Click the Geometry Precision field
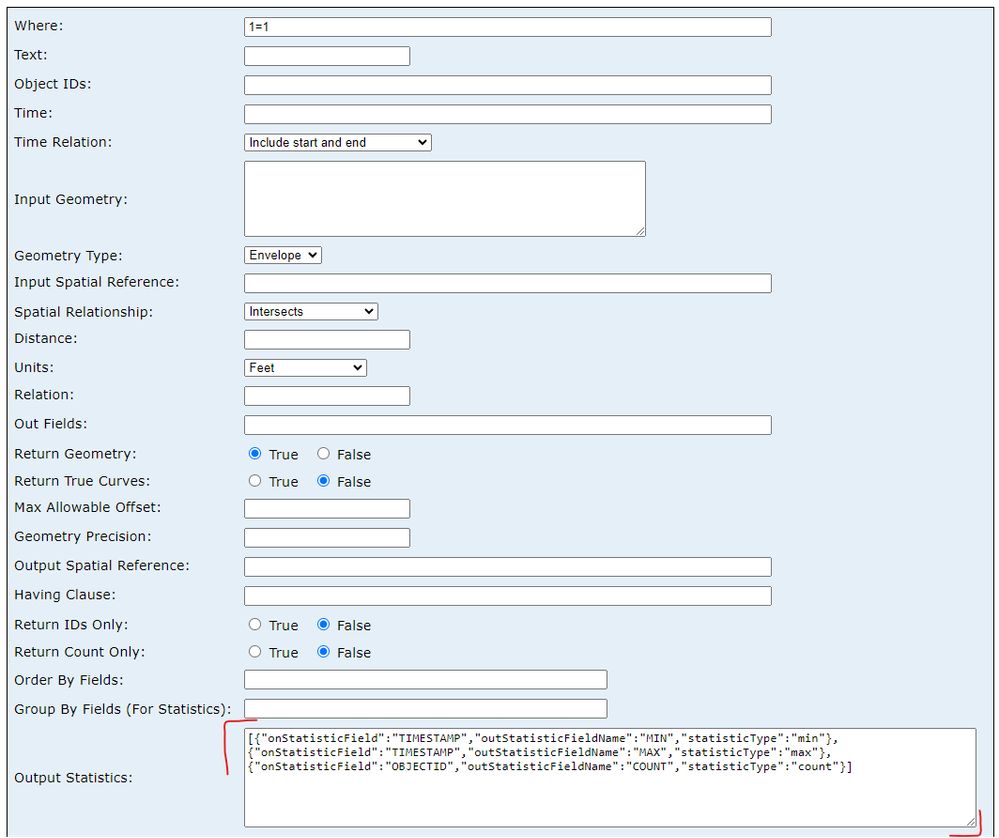Image resolution: width=999 pixels, height=838 pixels. [x=327, y=538]
